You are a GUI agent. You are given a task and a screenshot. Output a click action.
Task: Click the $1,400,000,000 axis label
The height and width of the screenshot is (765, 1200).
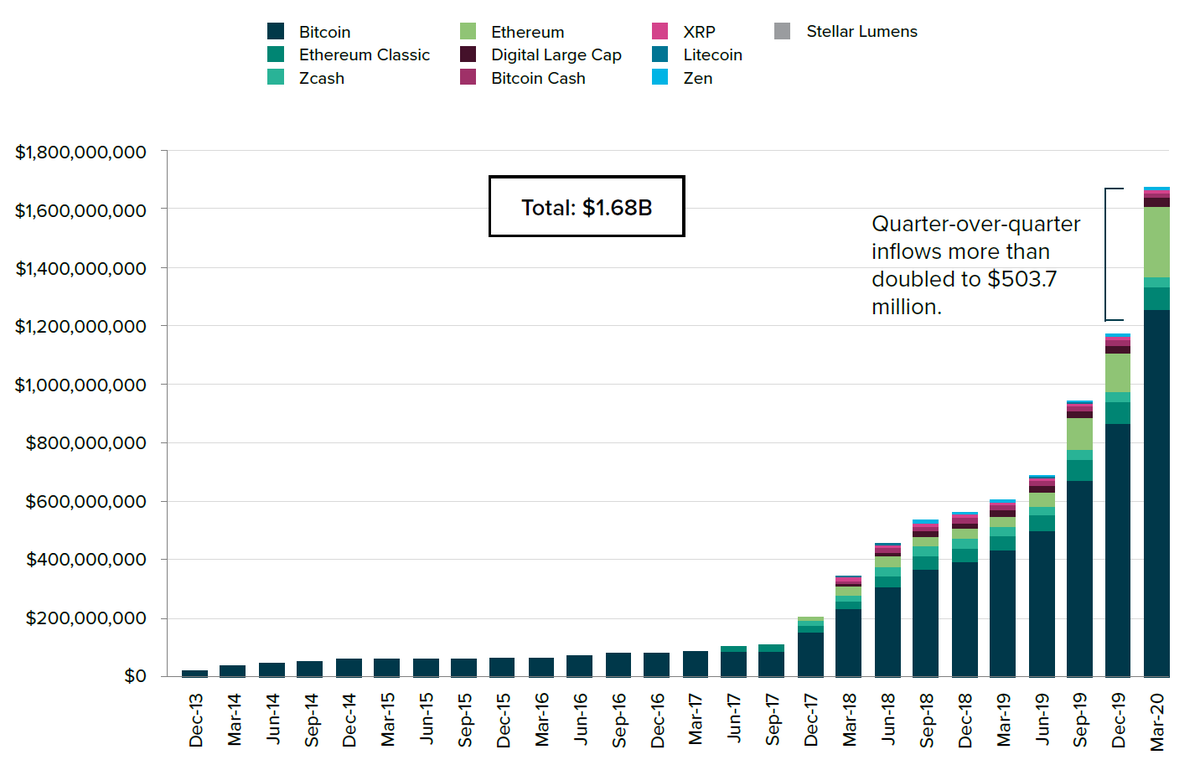pos(81,268)
